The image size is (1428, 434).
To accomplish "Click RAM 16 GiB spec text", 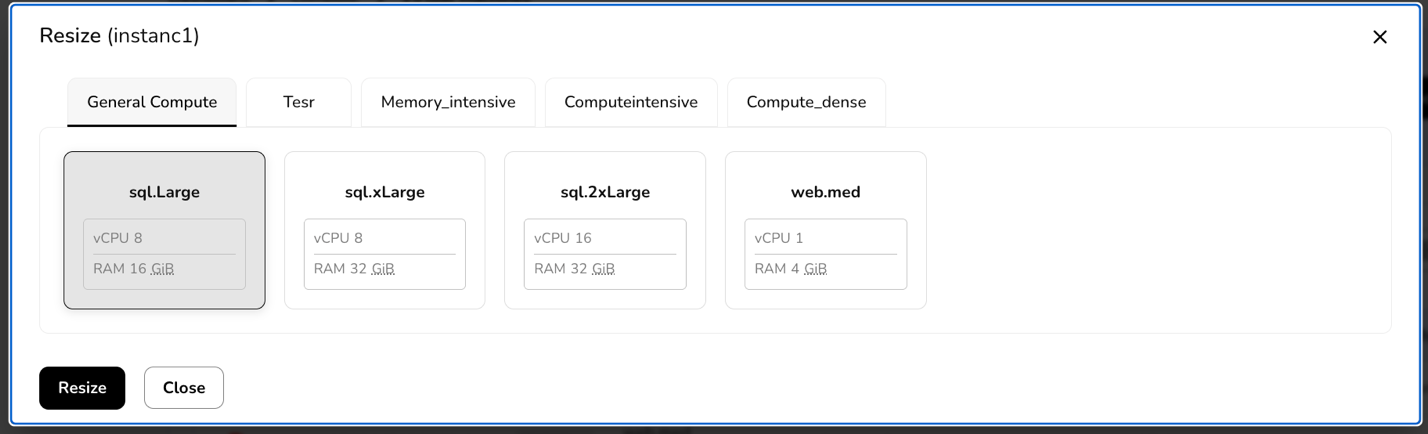I will pyautogui.click(x=134, y=268).
